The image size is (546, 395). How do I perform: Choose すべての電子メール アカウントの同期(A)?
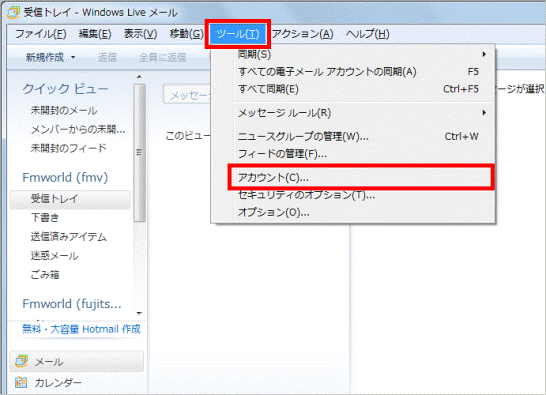(x=362, y=72)
